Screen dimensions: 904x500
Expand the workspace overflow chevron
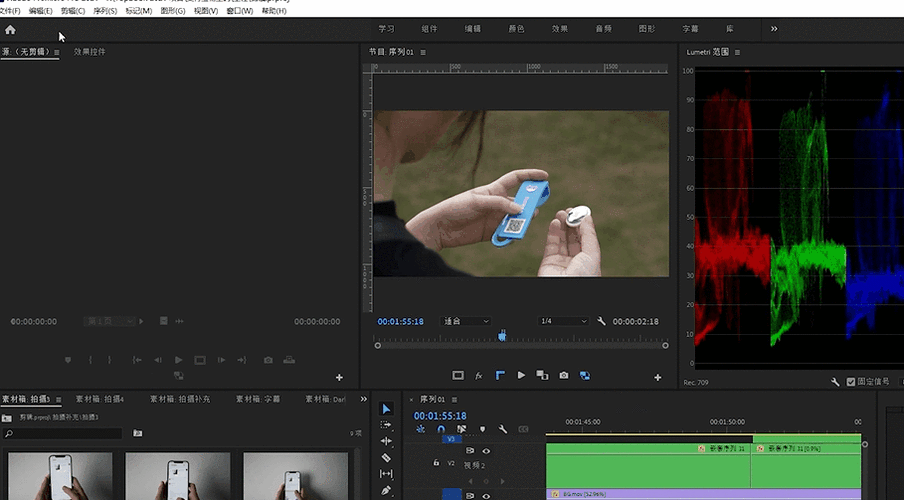(773, 29)
